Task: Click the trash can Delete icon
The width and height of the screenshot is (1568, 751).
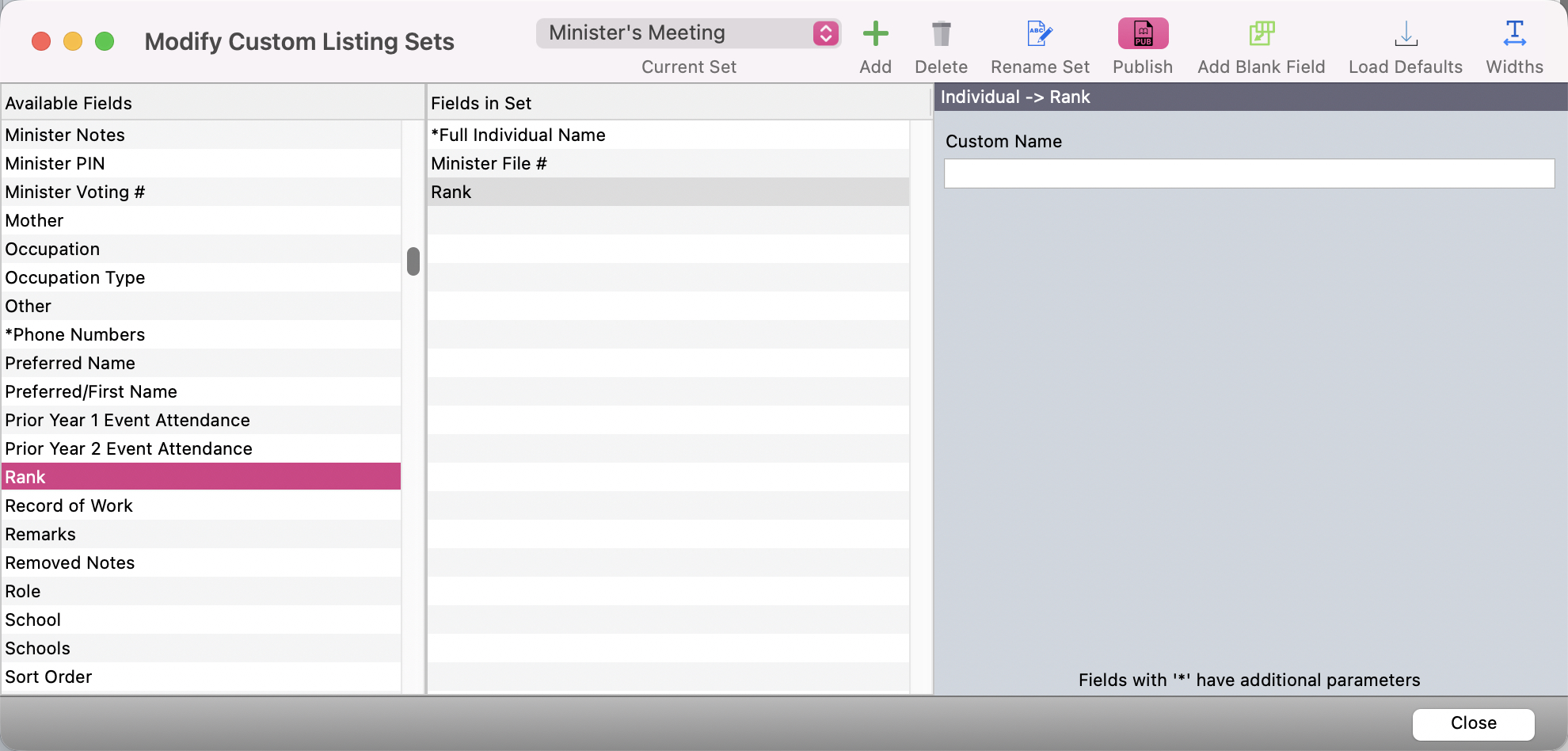Action: (941, 33)
